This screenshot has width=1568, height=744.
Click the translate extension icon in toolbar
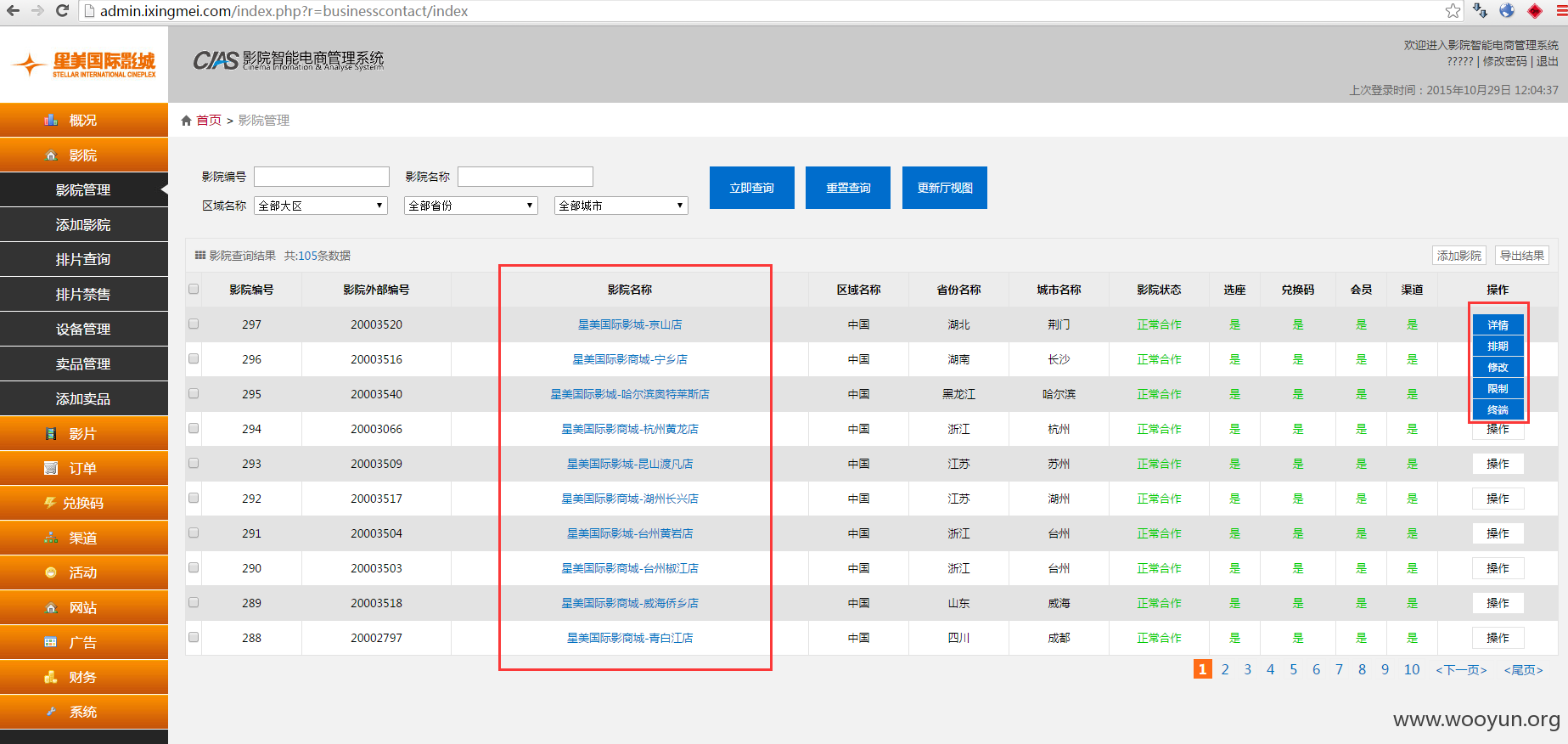[x=1480, y=10]
